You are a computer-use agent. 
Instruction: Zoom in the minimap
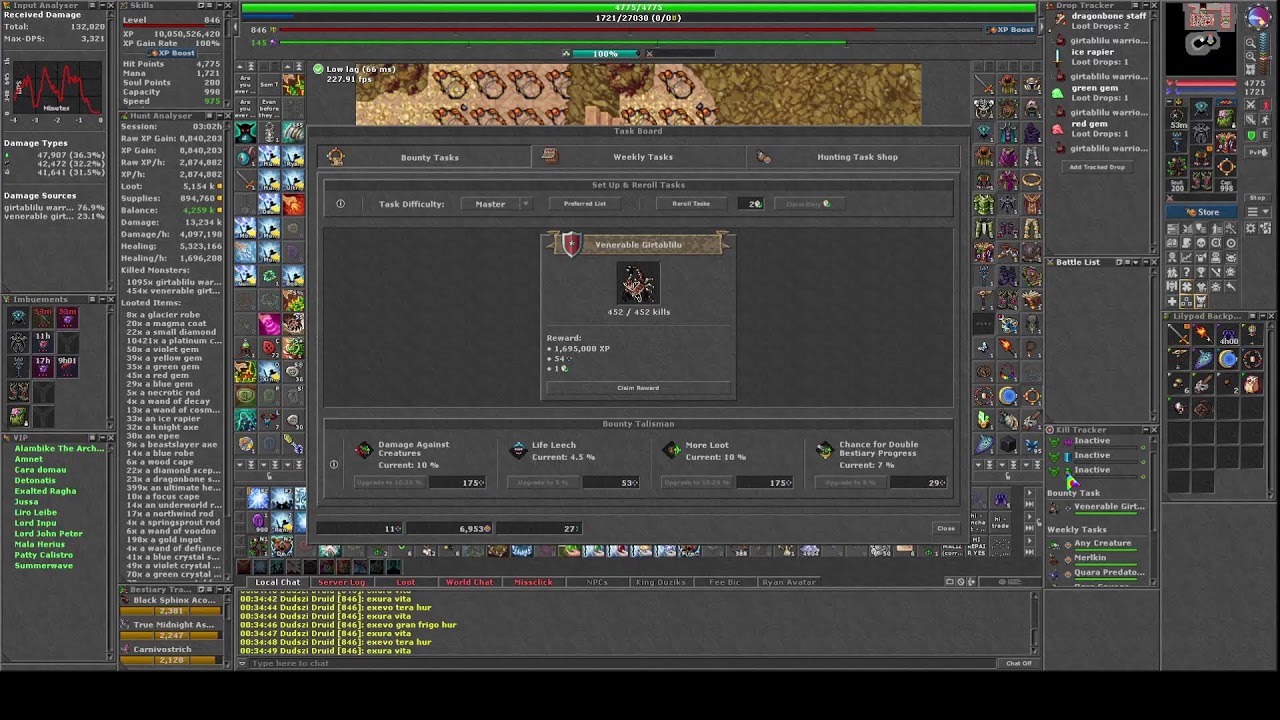(x=1251, y=57)
